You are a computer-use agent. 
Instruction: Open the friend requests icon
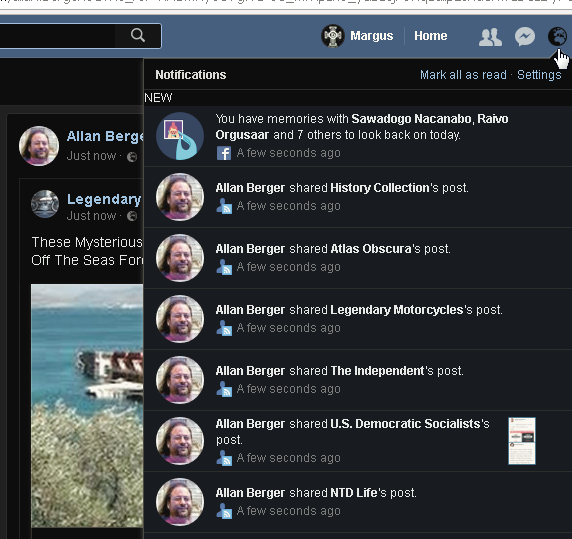pyautogui.click(x=490, y=37)
